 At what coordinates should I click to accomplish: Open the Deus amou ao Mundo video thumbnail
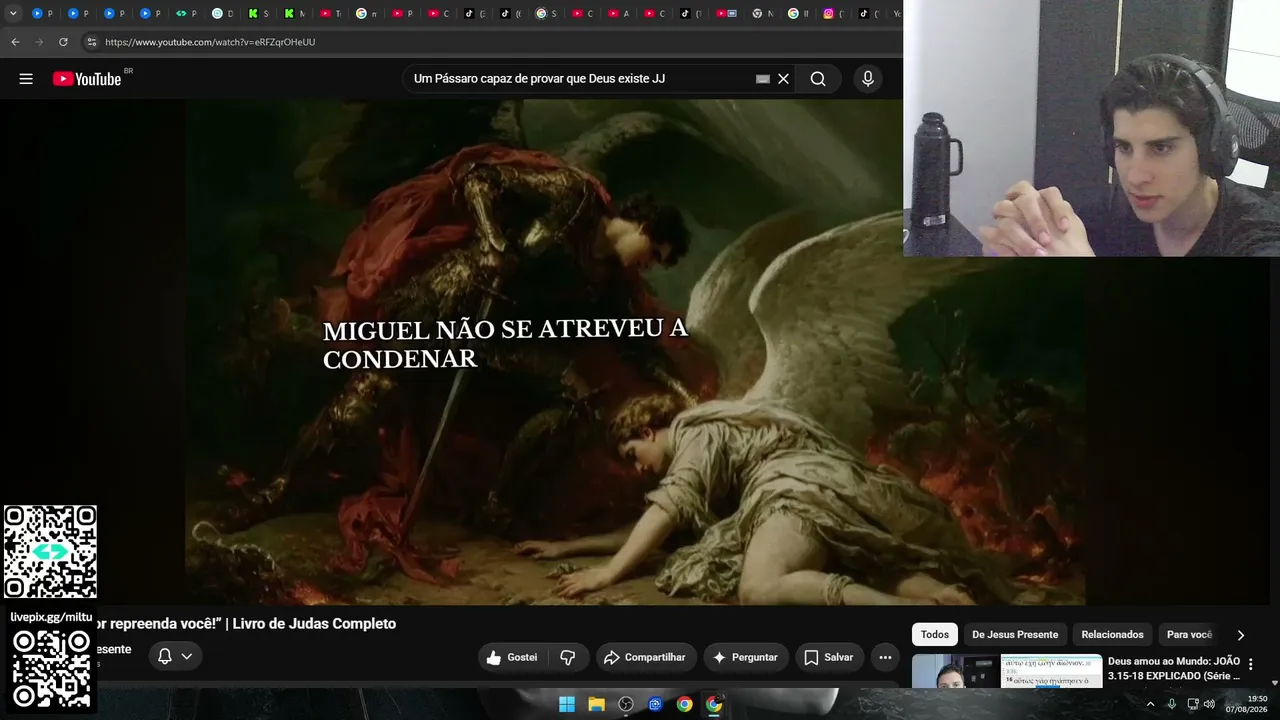point(1007,671)
